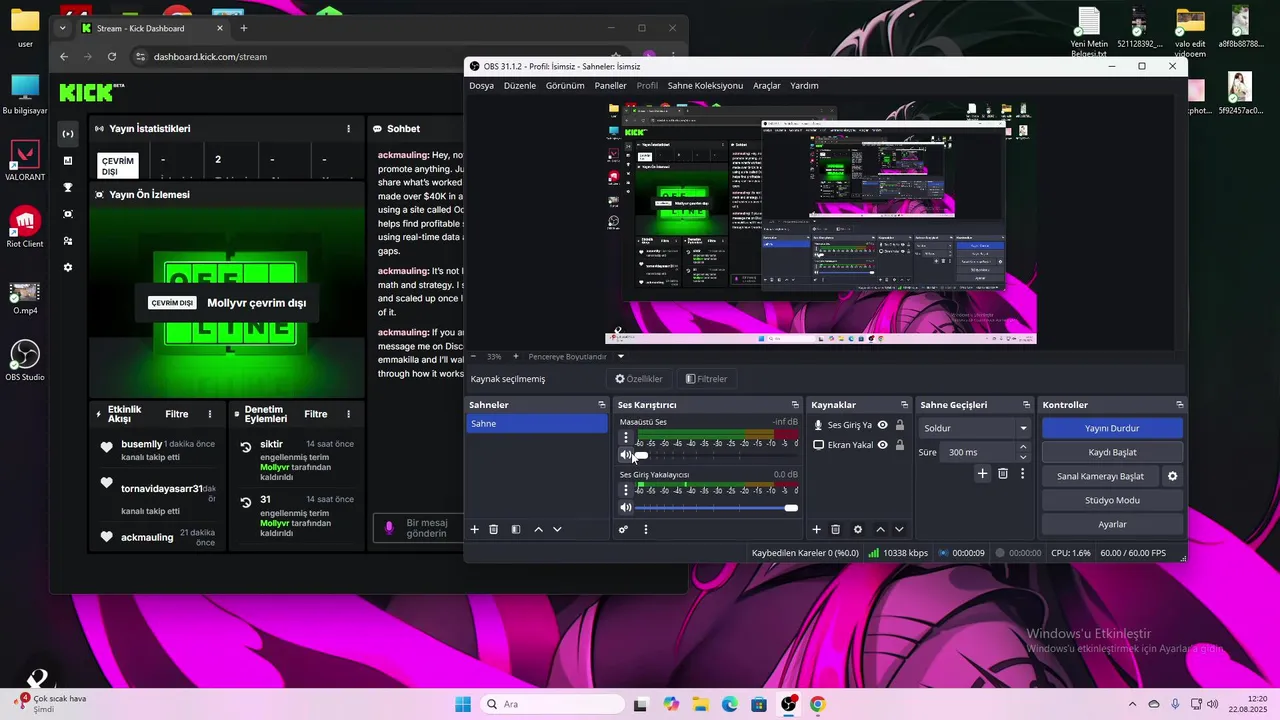This screenshot has height=720, width=1280.
Task: Select the Sahne scene
Action: [537, 424]
